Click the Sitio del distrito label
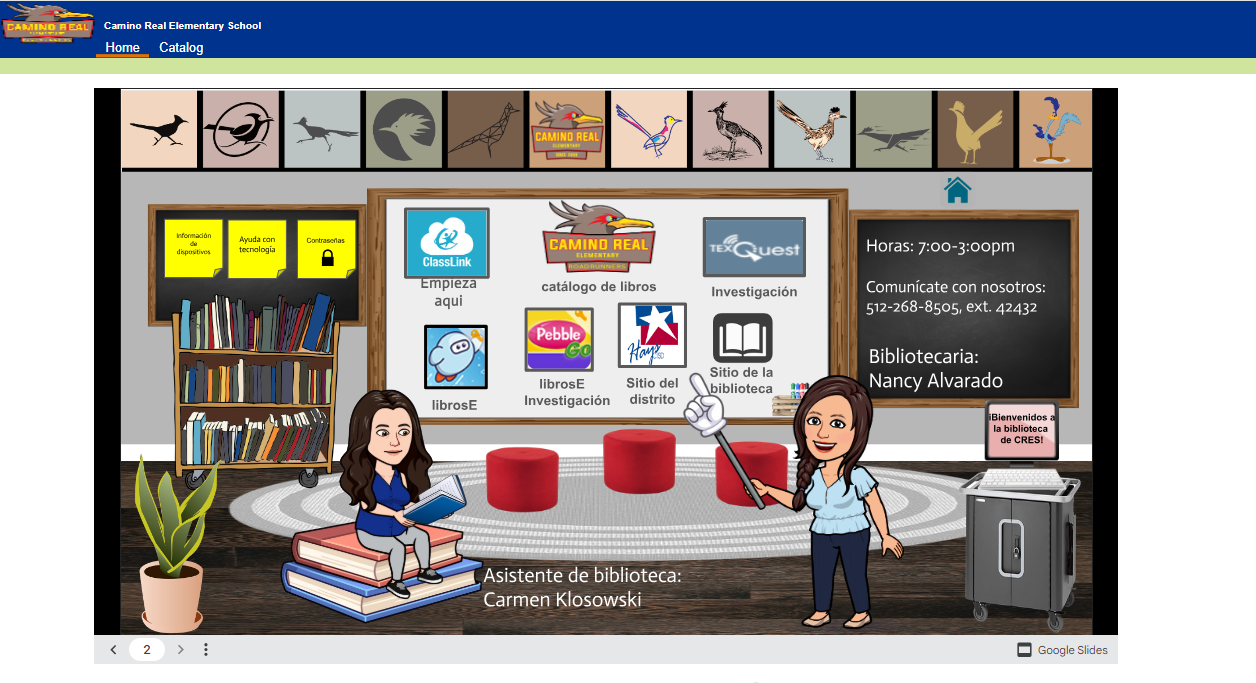1256x683 pixels. click(653, 391)
